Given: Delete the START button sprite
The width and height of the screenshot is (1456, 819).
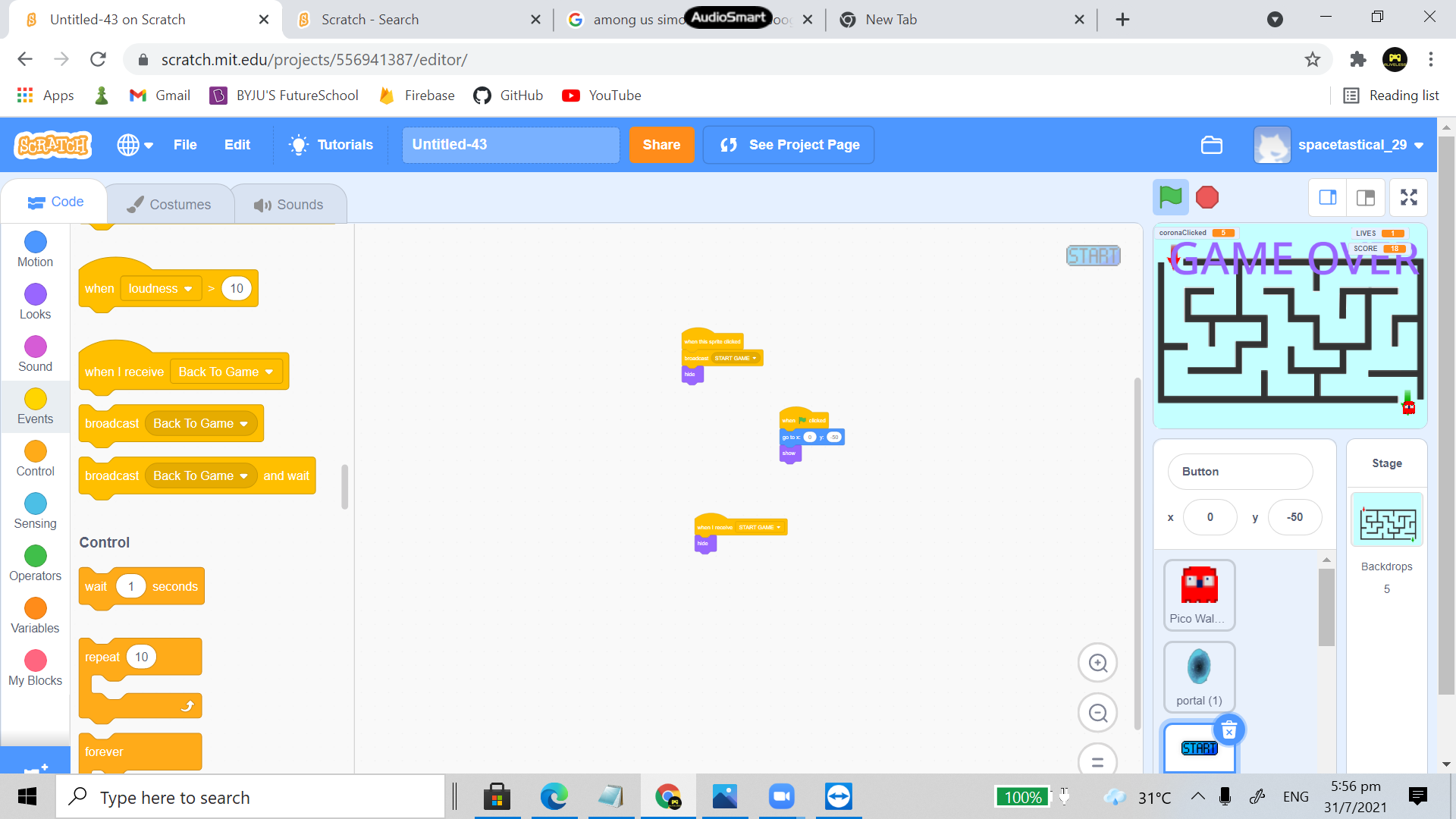Looking at the screenshot, I should 1229,730.
